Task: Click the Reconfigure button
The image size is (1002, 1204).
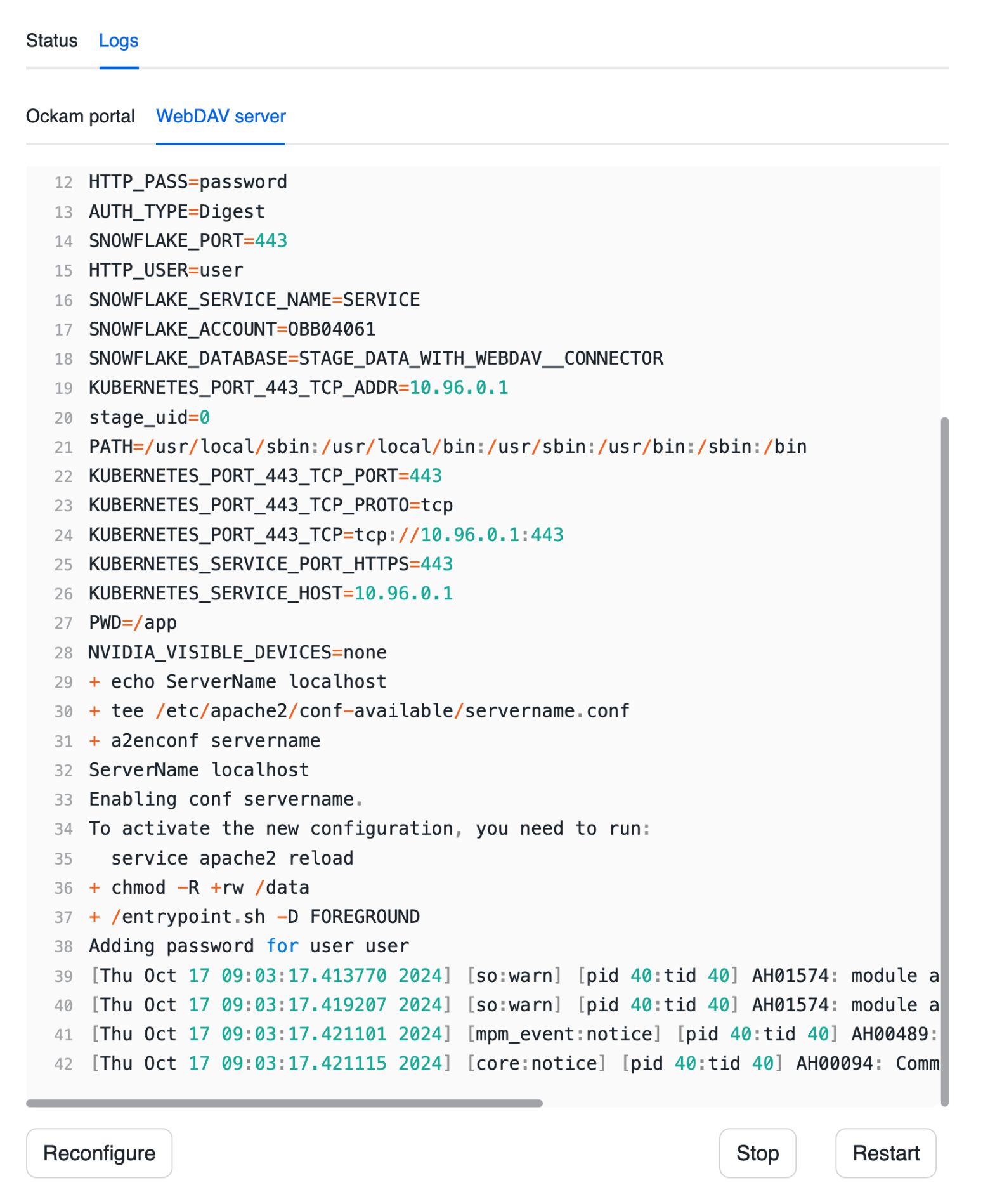Action: [x=99, y=1153]
